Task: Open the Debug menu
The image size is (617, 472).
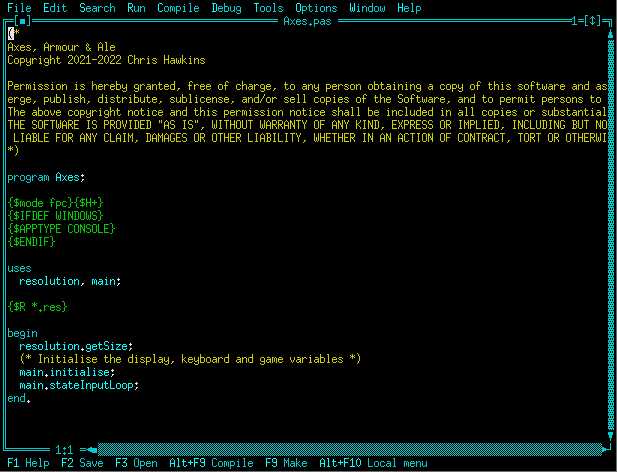Action: [x=226, y=8]
